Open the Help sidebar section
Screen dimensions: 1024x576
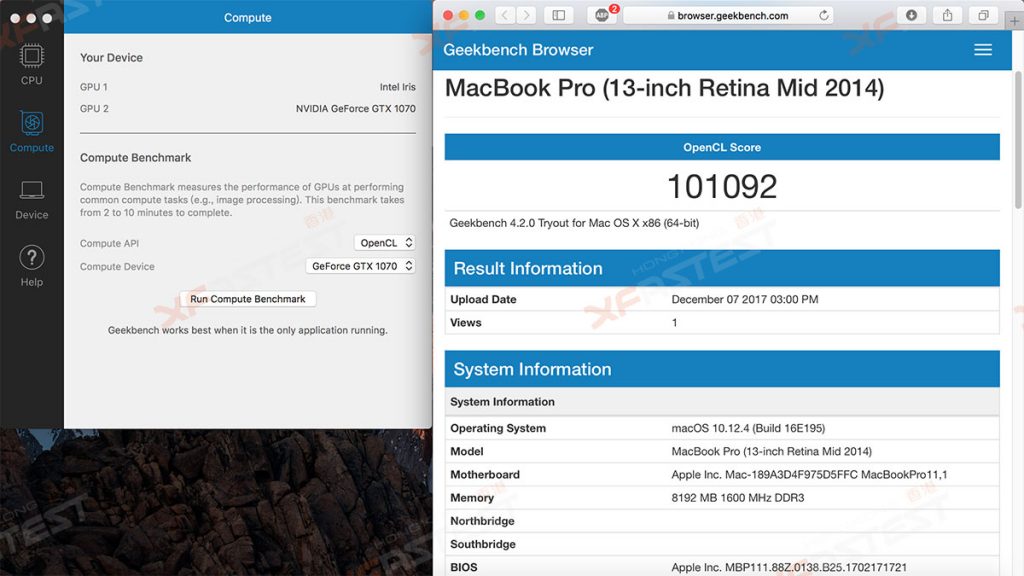click(31, 266)
